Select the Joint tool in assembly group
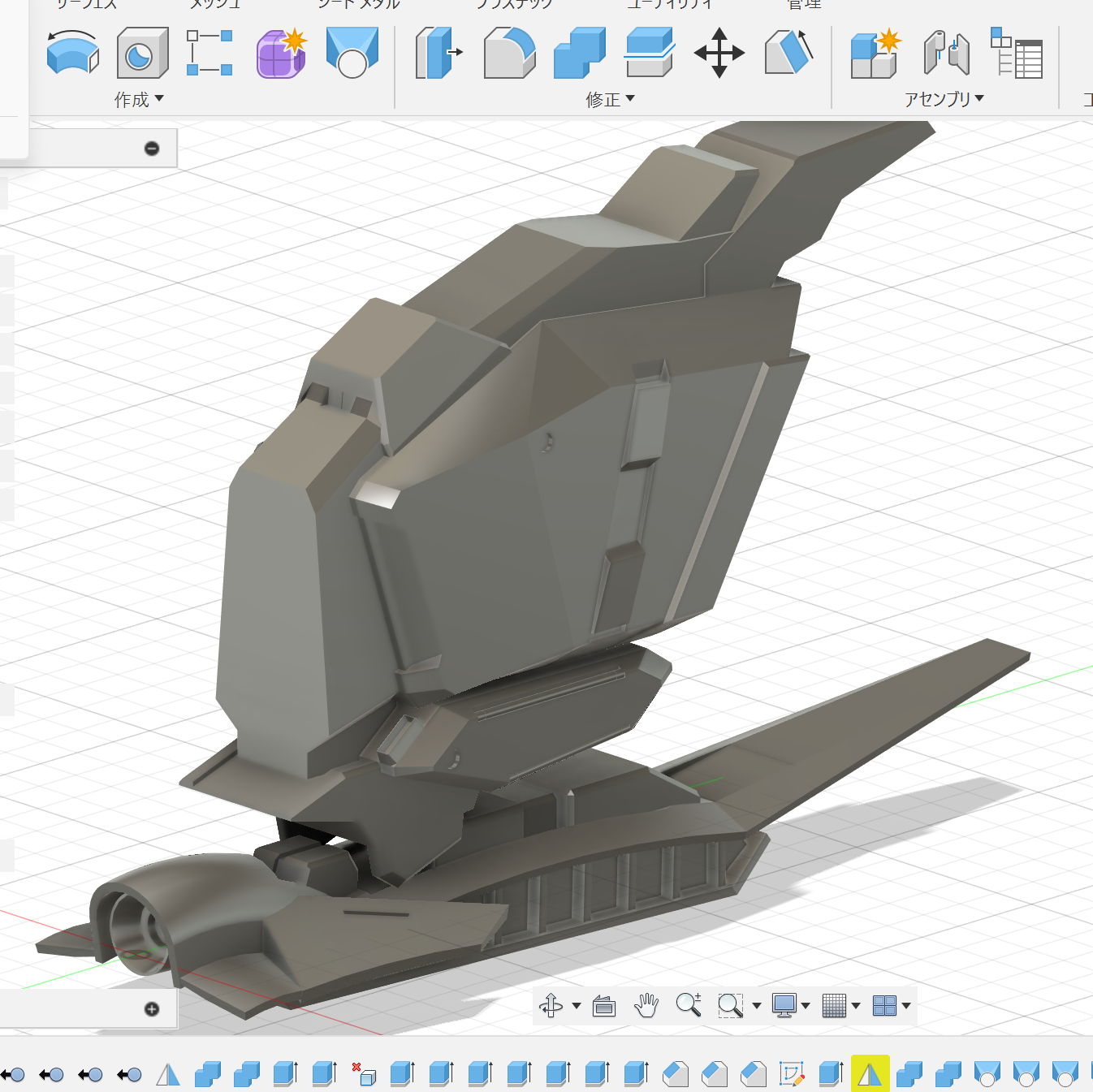 pos(947,53)
